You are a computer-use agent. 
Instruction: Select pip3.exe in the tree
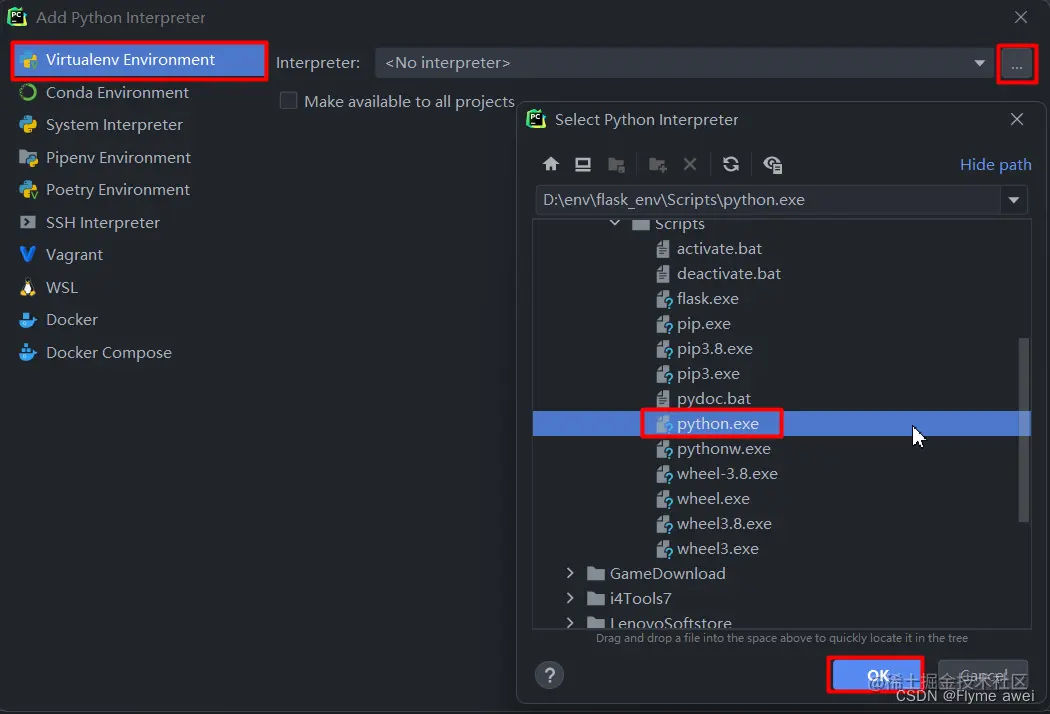click(x=708, y=374)
